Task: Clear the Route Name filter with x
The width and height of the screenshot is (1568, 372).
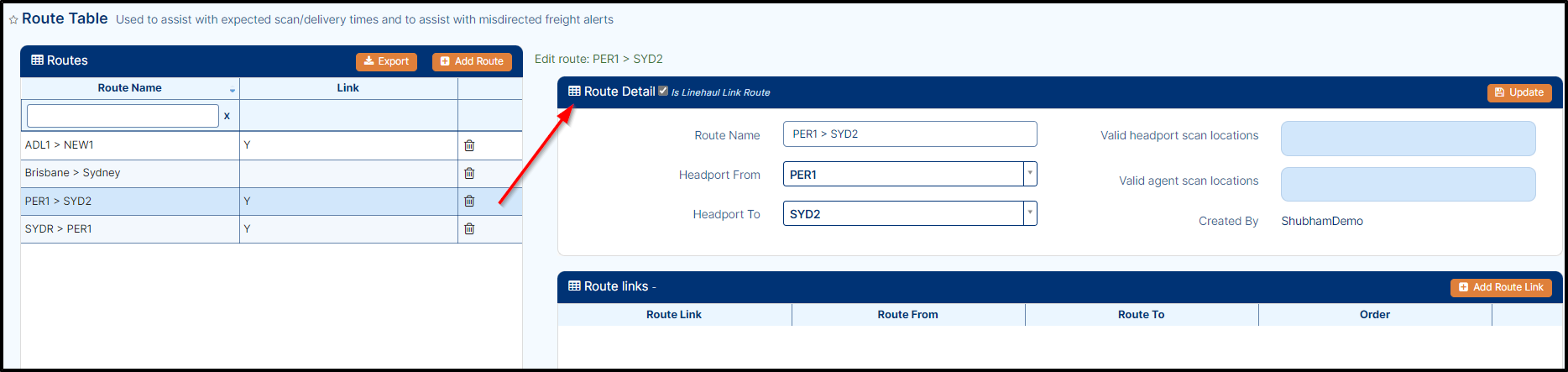Action: coord(227,116)
